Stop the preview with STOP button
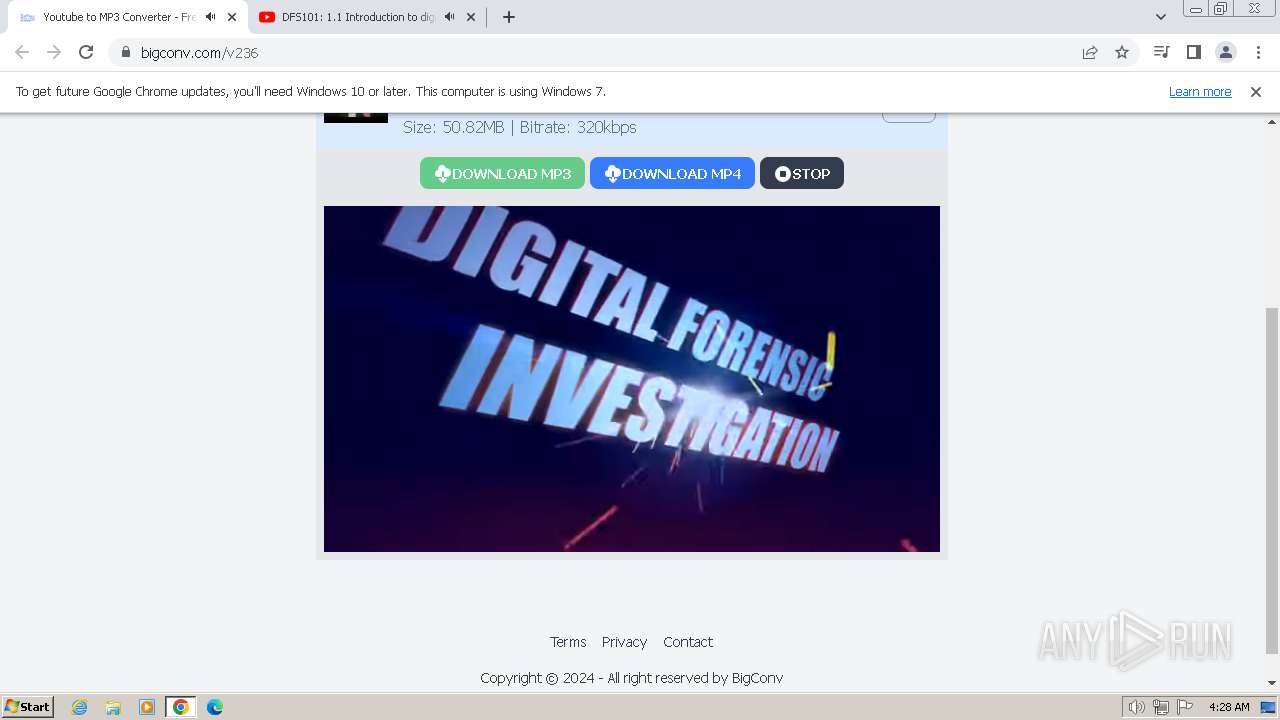This screenshot has width=1280, height=720. (802, 173)
